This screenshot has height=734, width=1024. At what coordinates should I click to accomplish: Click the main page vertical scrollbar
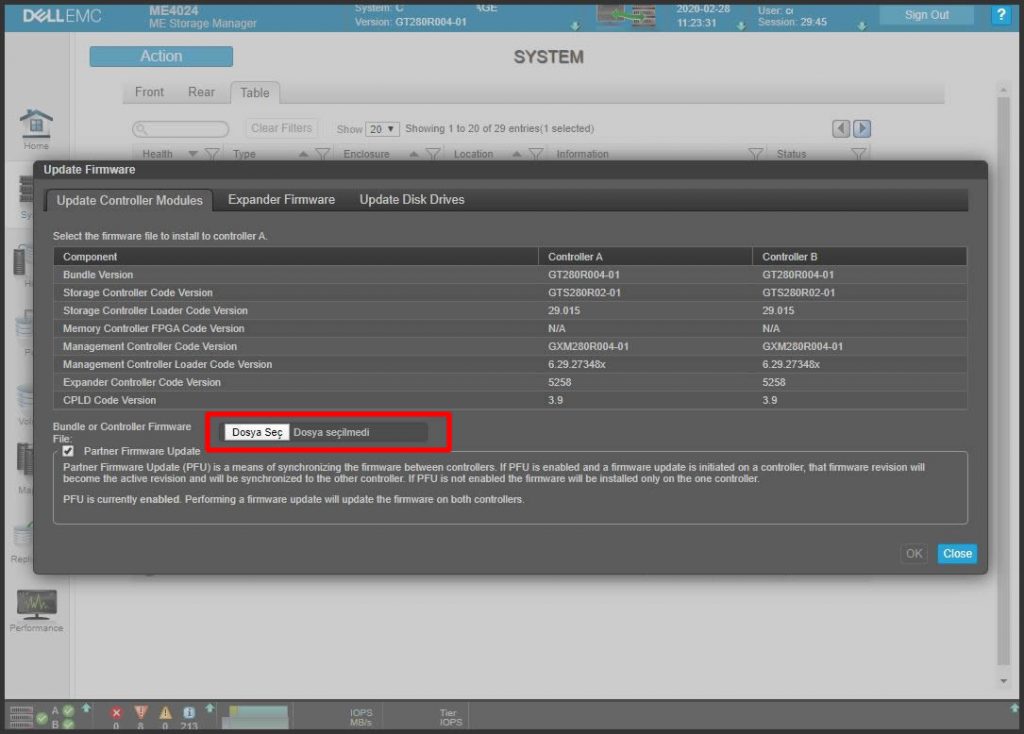(x=1004, y=379)
